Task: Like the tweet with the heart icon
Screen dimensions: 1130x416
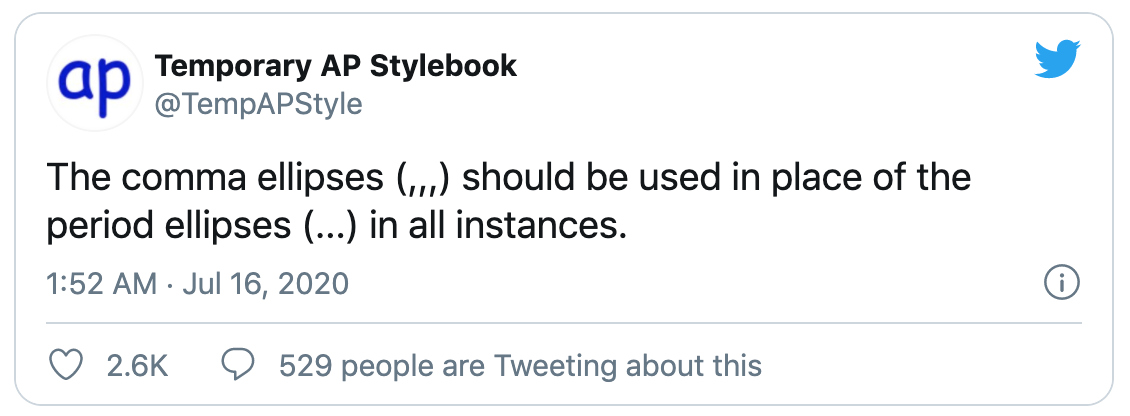Action: (x=66, y=365)
